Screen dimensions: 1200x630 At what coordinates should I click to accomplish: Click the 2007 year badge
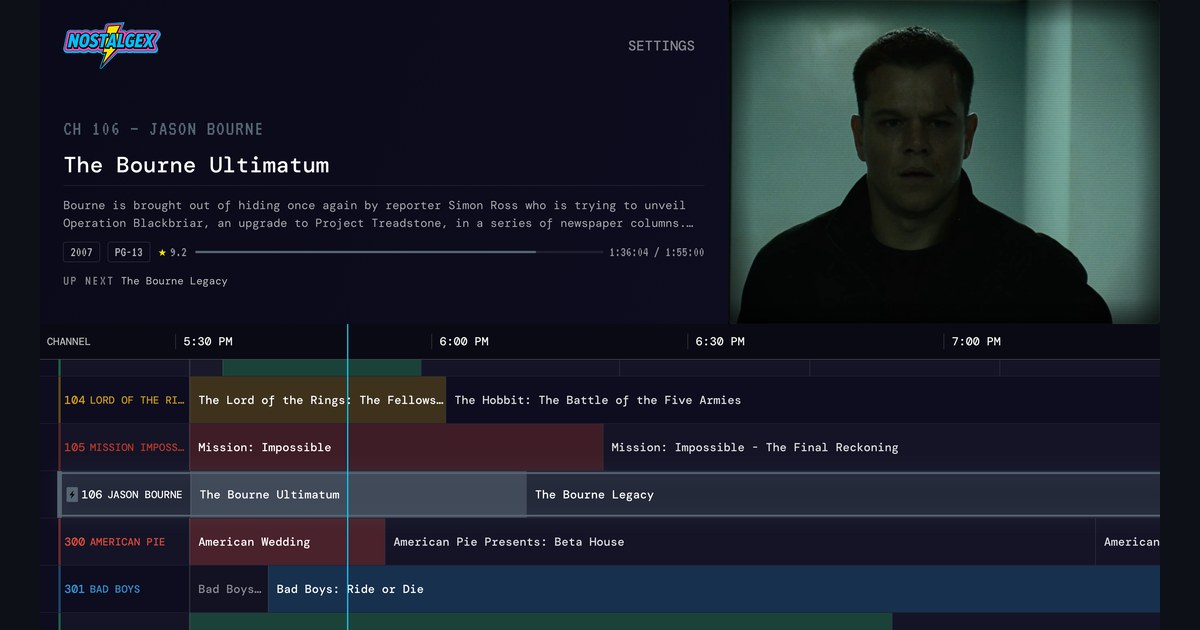(81, 253)
